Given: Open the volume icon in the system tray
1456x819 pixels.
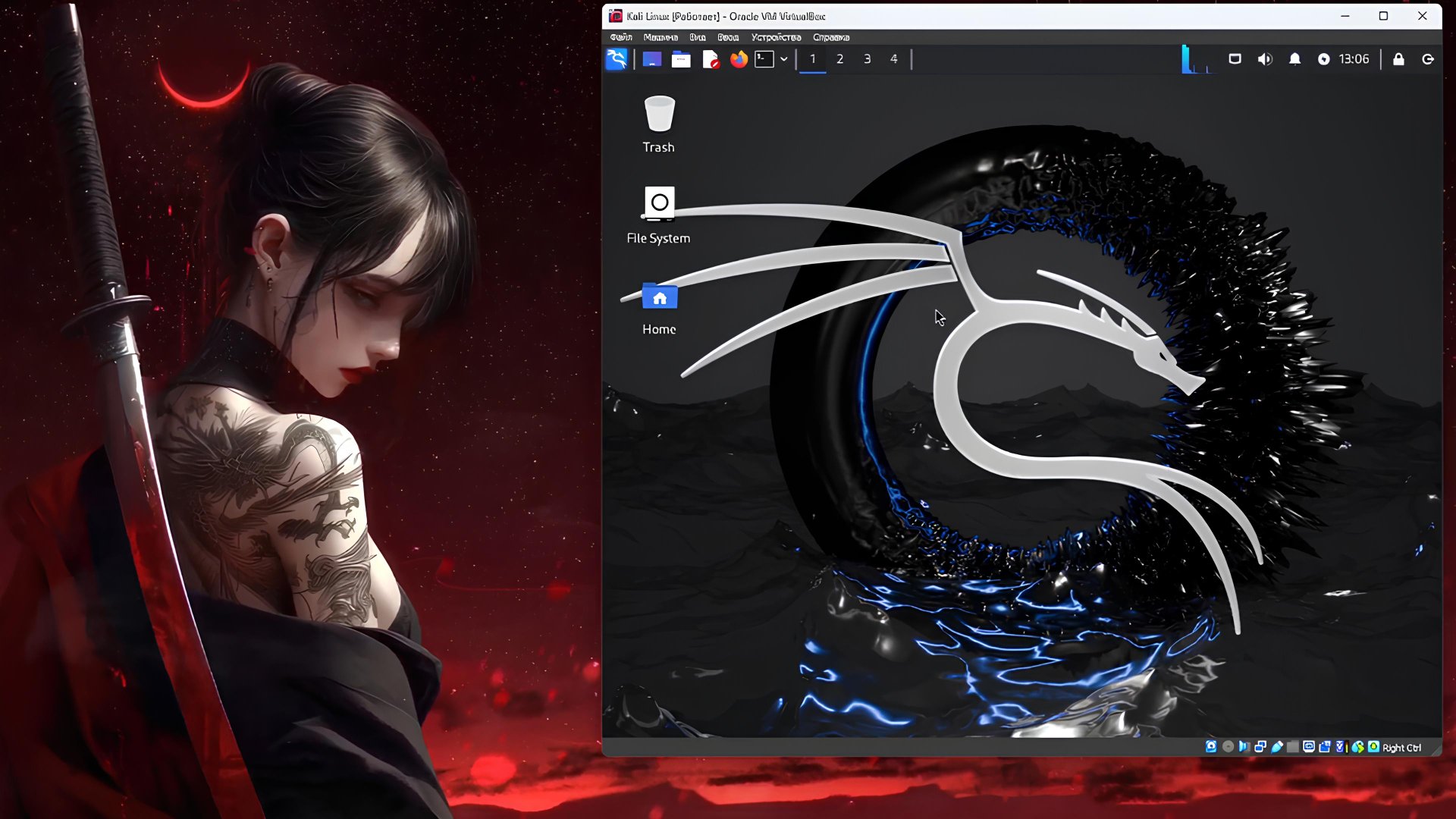Looking at the screenshot, I should (1264, 58).
